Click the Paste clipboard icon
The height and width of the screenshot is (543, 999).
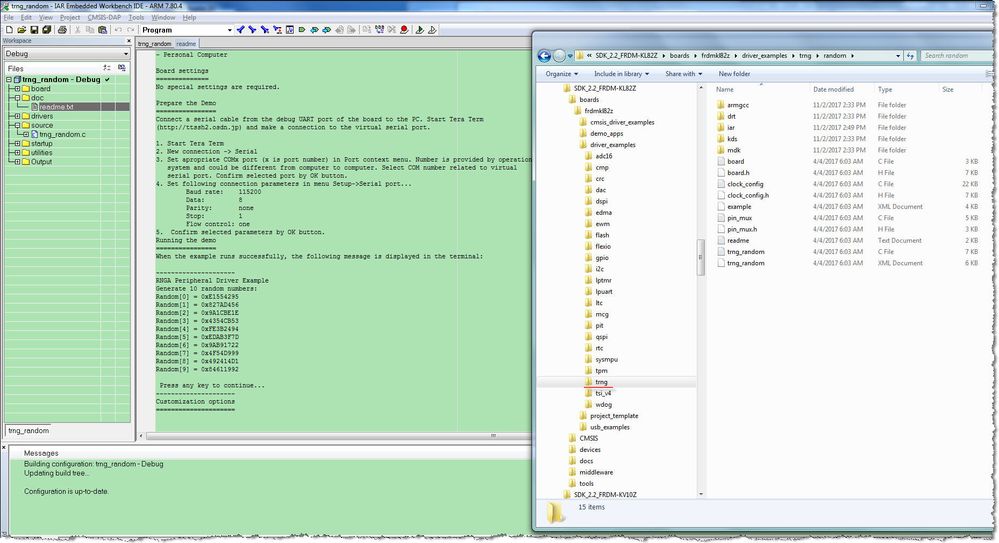click(103, 30)
